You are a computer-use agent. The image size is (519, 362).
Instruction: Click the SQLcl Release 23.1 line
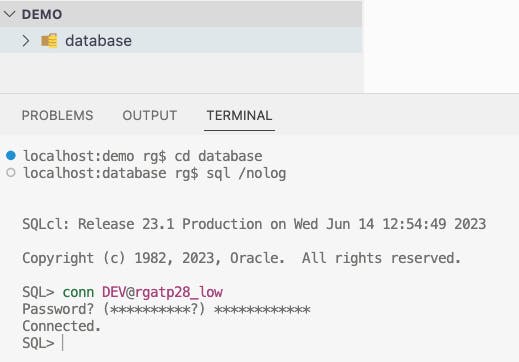coord(254,224)
